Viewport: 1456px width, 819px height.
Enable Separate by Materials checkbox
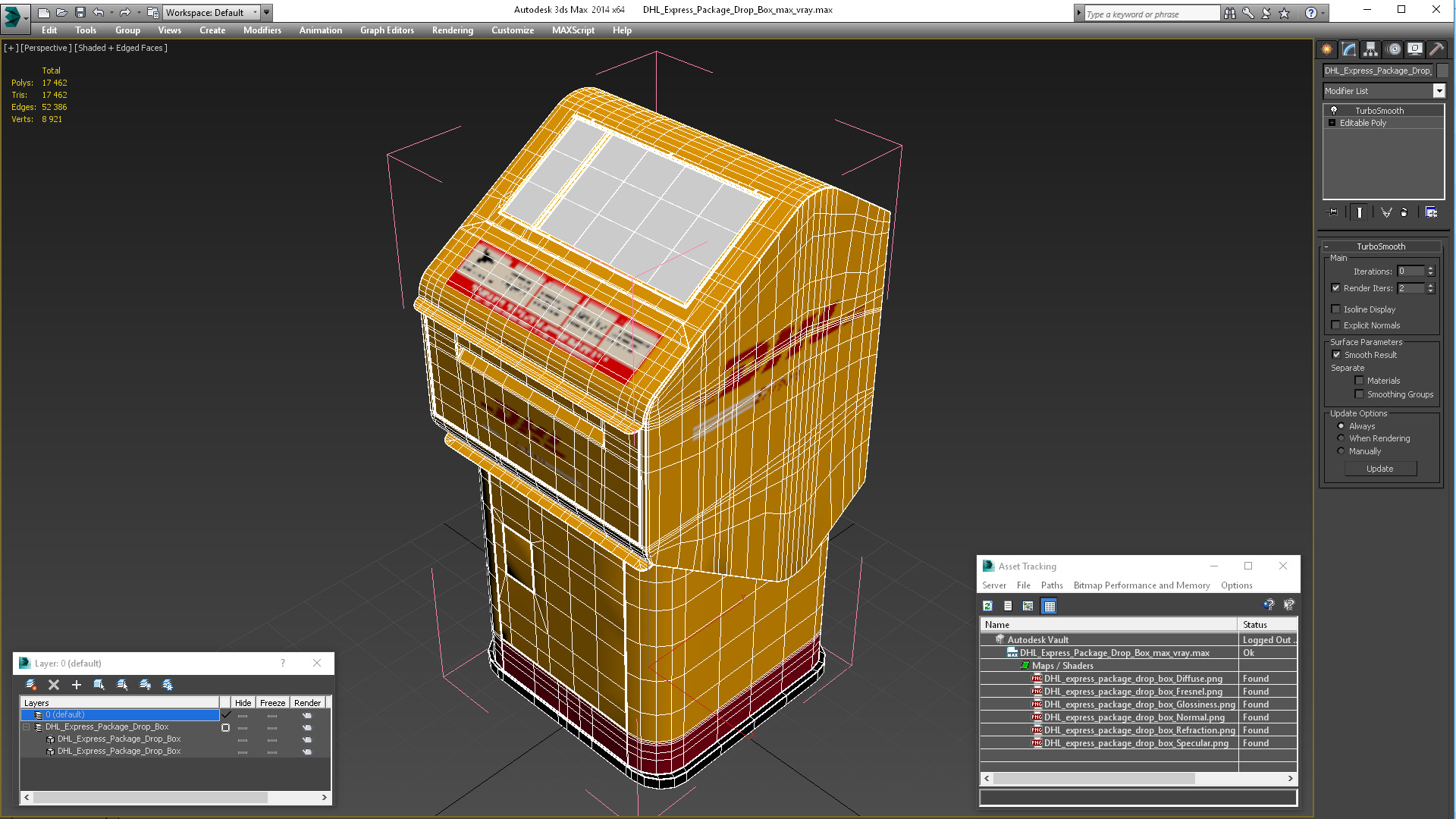click(x=1359, y=381)
